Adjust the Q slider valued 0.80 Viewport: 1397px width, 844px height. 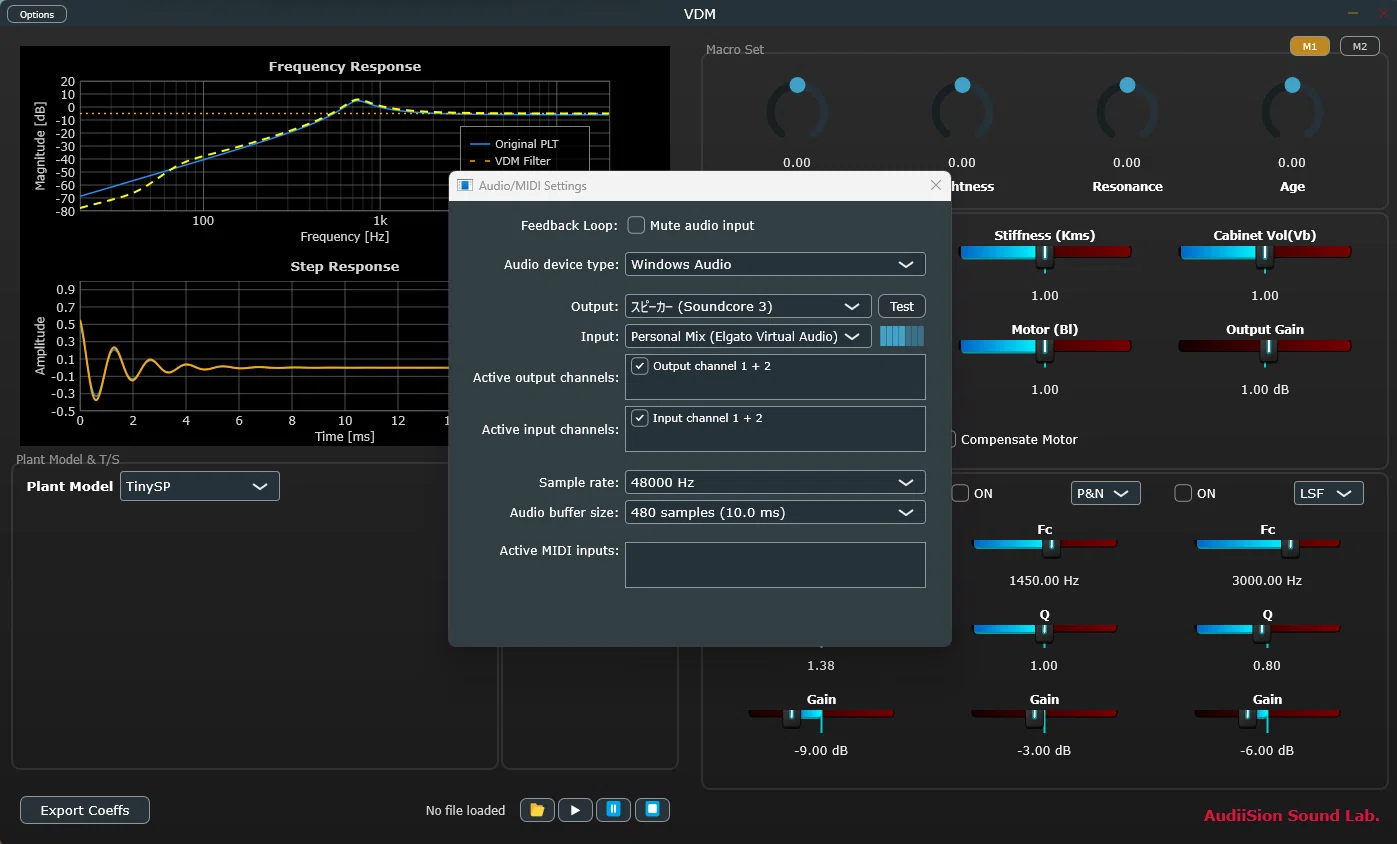[x=1268, y=630]
